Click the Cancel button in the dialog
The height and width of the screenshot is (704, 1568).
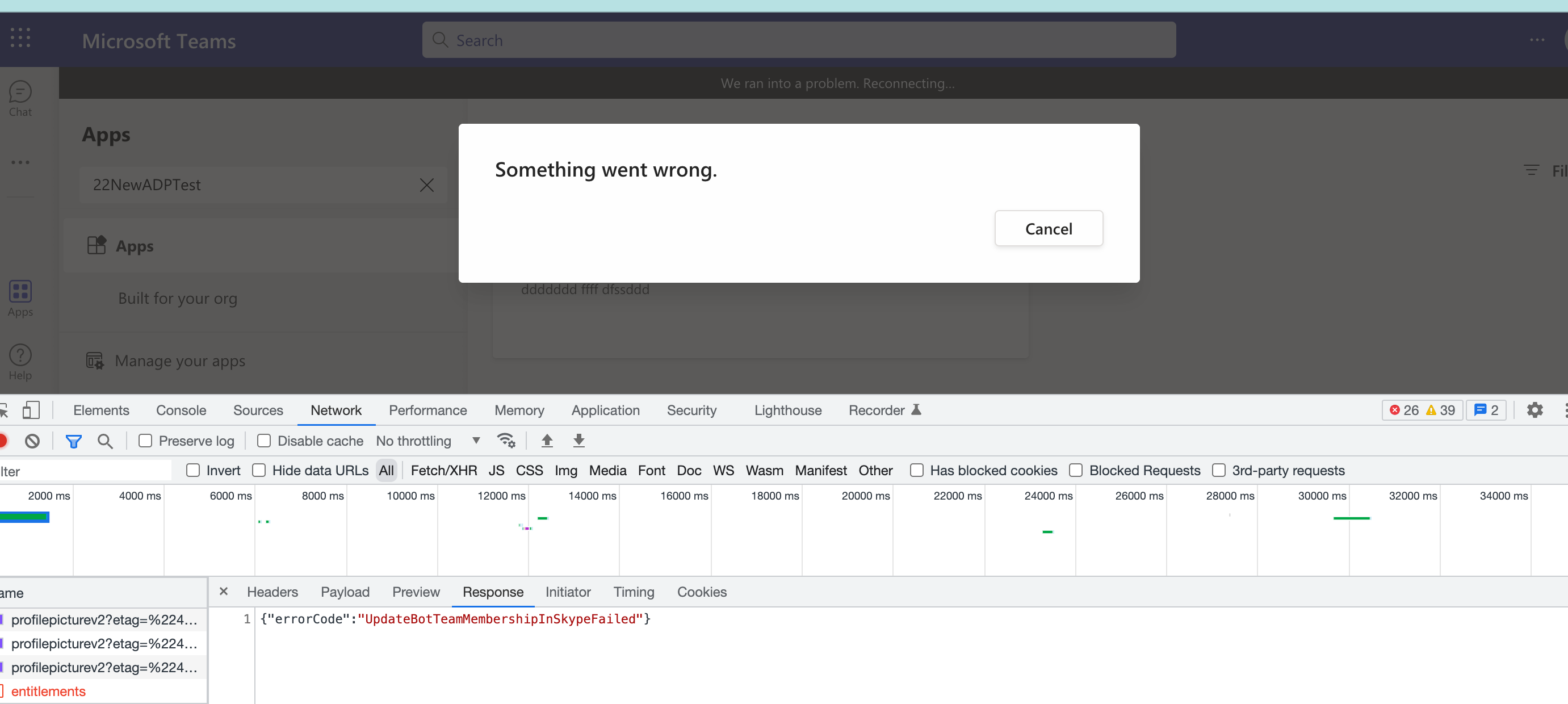[x=1048, y=228]
